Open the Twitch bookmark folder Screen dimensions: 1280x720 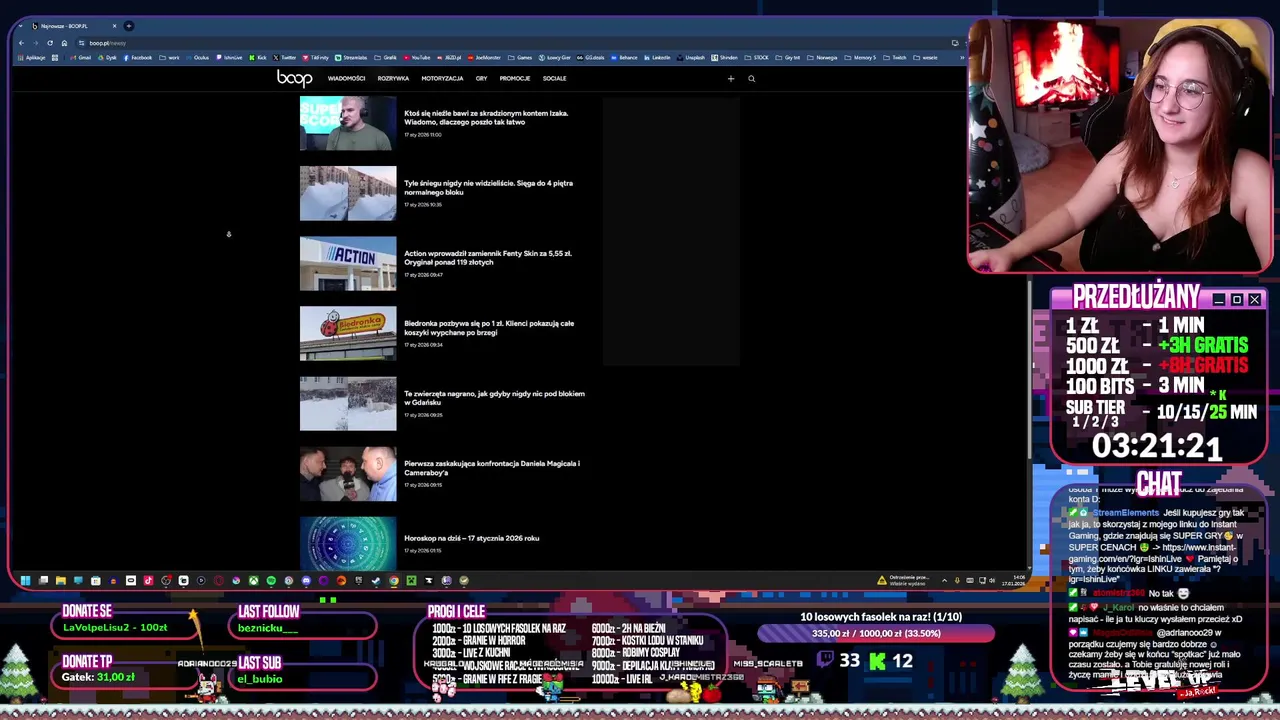coord(895,58)
